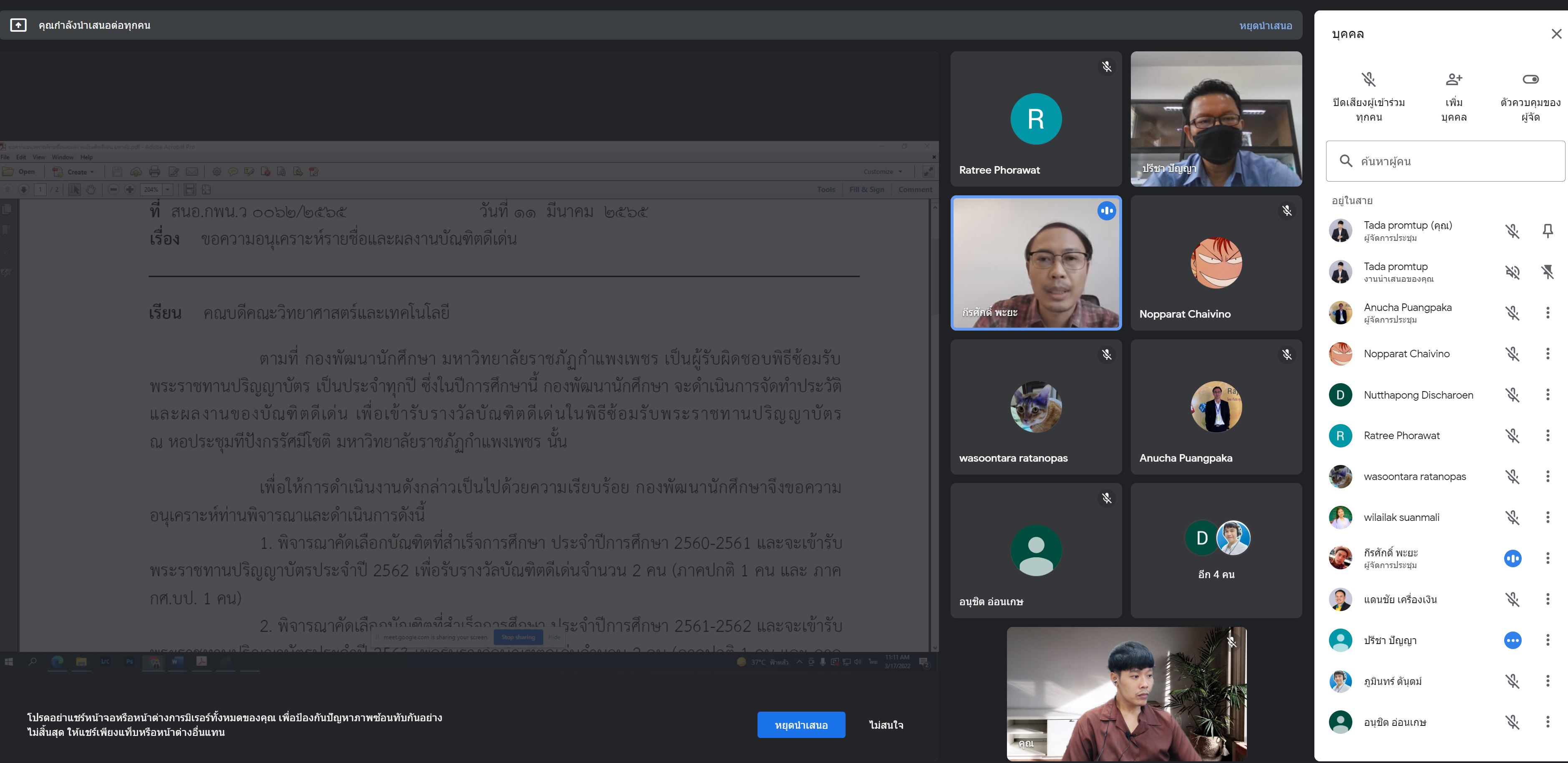
Task: Mute wilailak suanmali's microphone
Action: 1512,518
